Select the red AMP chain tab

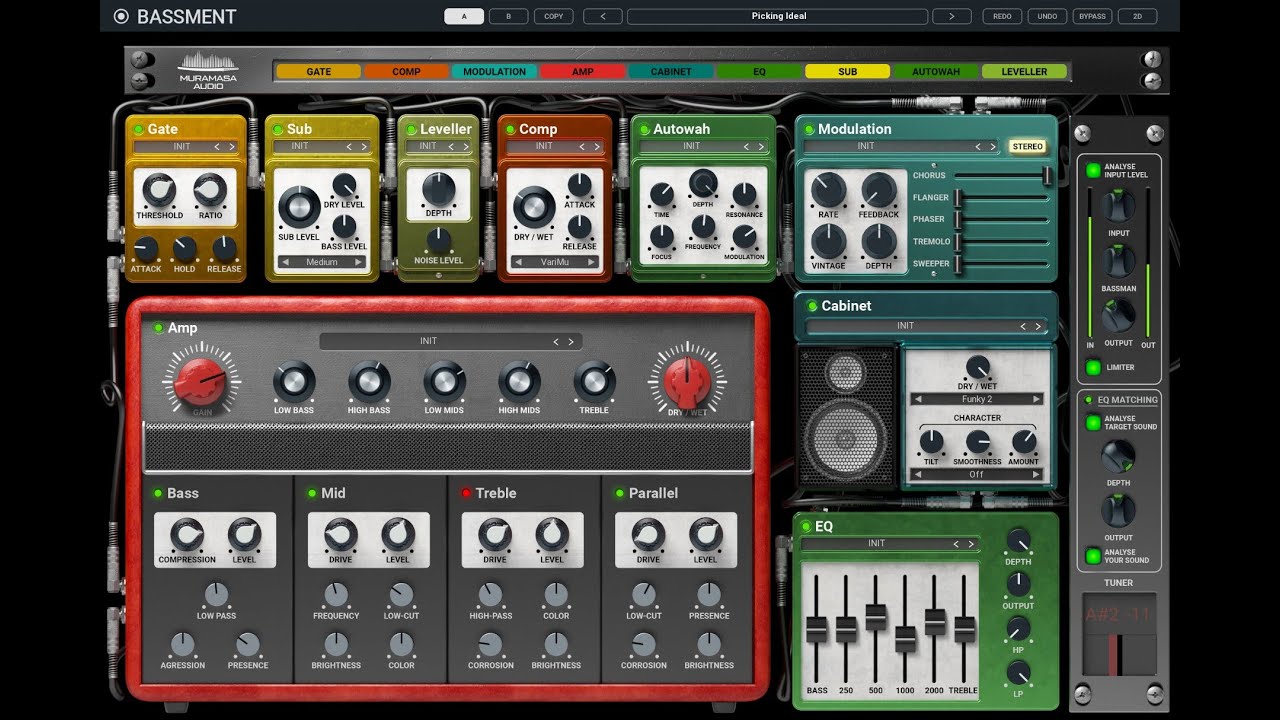[583, 72]
